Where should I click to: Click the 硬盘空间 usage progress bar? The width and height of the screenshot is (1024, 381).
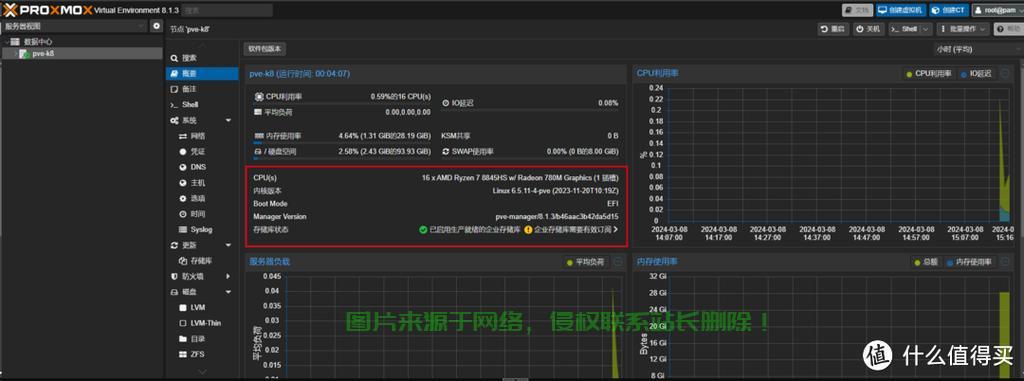click(x=342, y=158)
